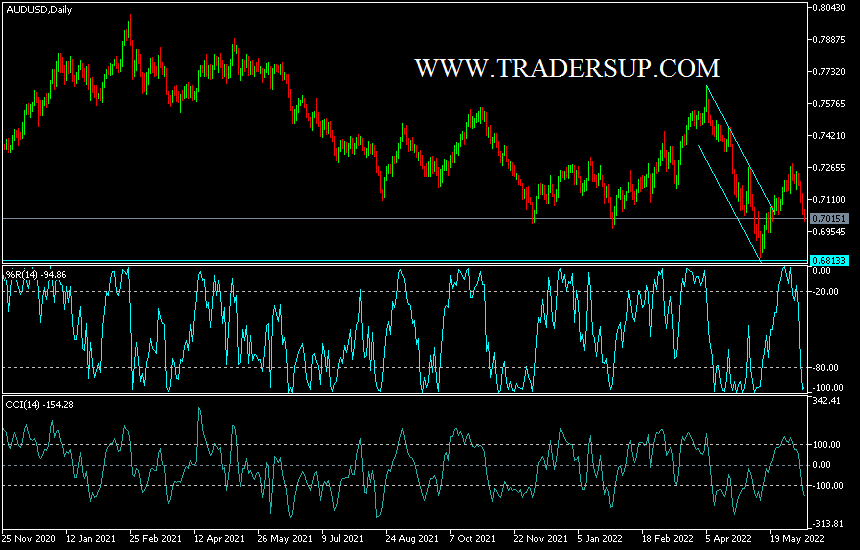Click the 0.68133 support level label
Image resolution: width=860 pixels, height=550 pixels.
tap(829, 260)
